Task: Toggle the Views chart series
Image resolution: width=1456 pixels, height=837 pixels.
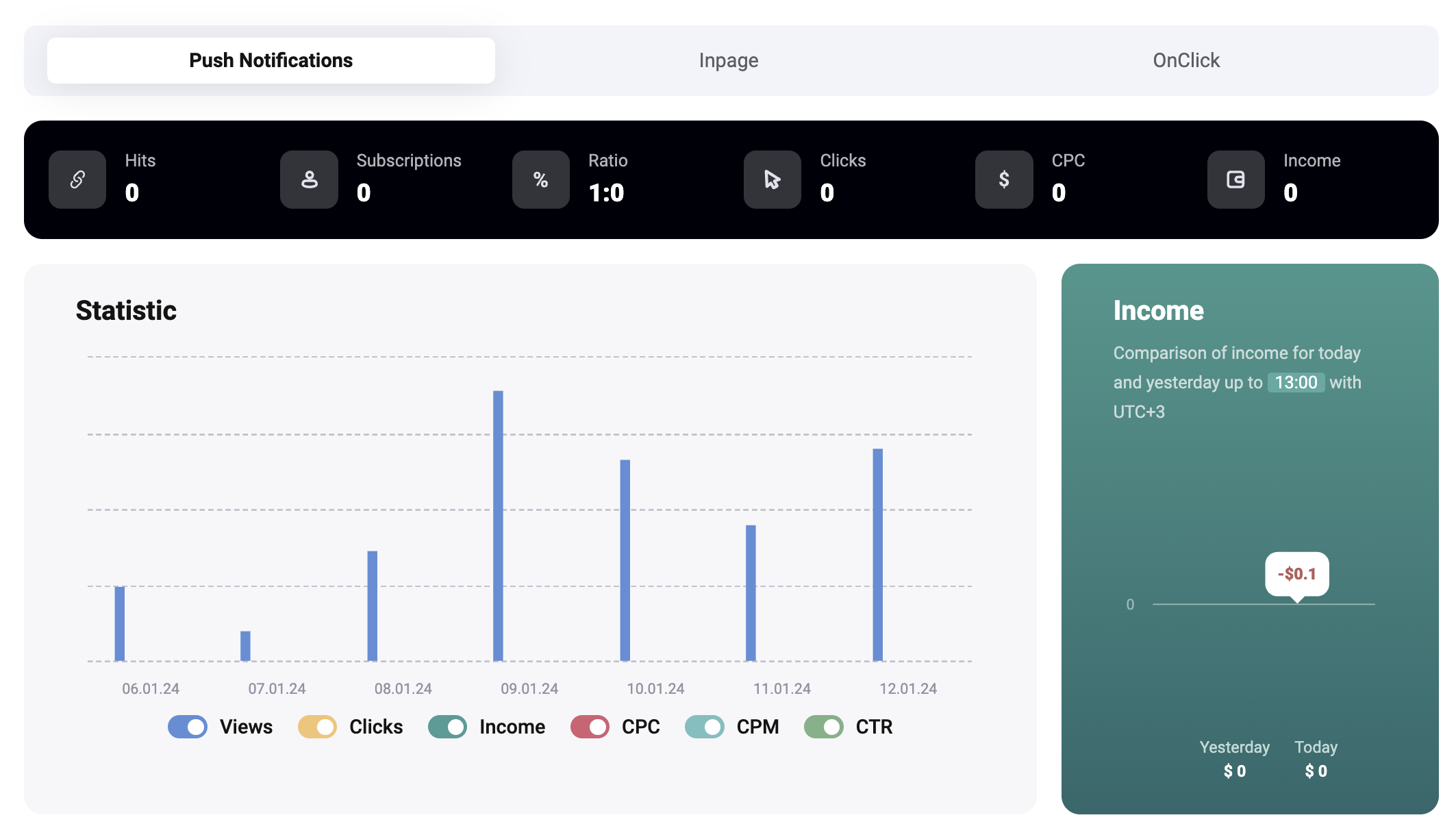Action: 188,727
